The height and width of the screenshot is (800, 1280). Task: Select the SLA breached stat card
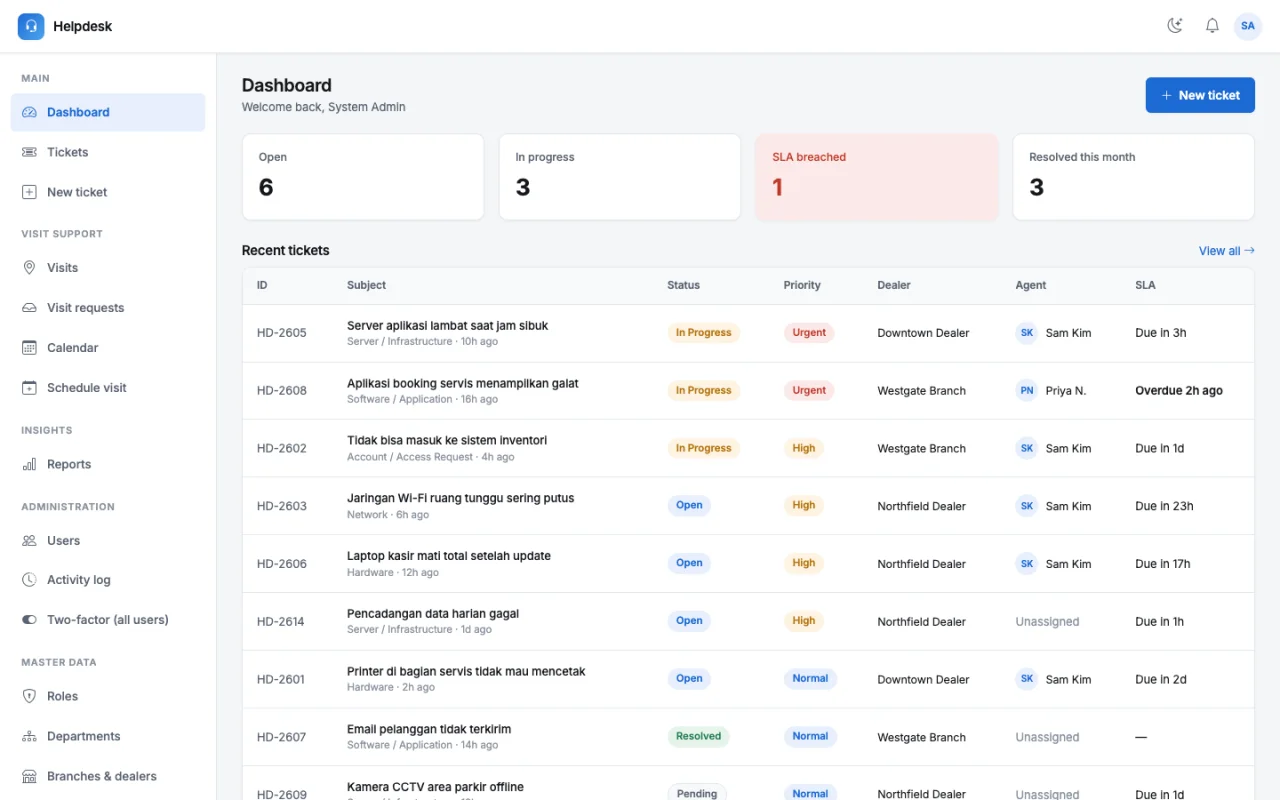(877, 177)
